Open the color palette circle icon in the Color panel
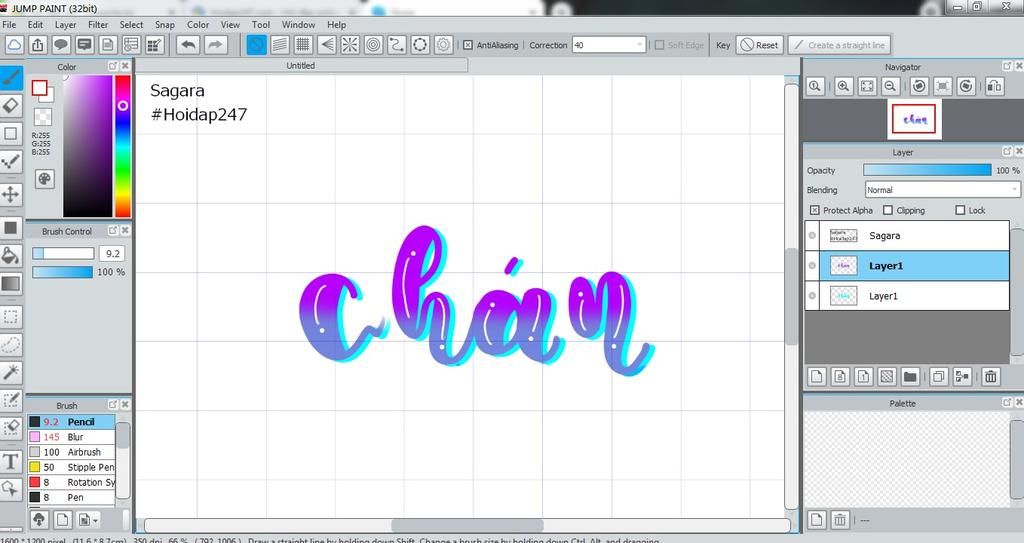Screen dimensions: 1024x543 coord(44,179)
